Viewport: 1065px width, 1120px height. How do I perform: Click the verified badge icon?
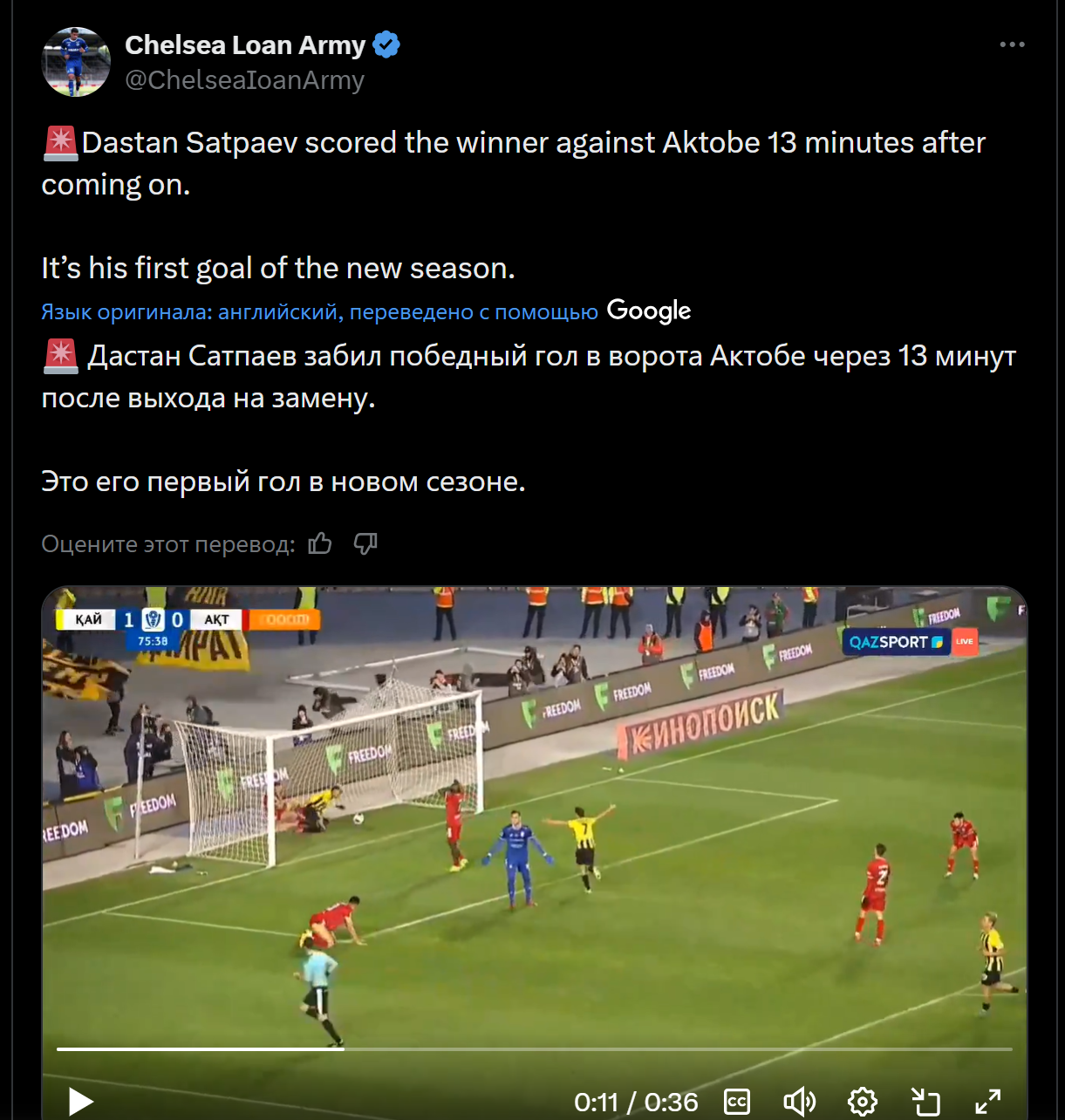(x=386, y=44)
